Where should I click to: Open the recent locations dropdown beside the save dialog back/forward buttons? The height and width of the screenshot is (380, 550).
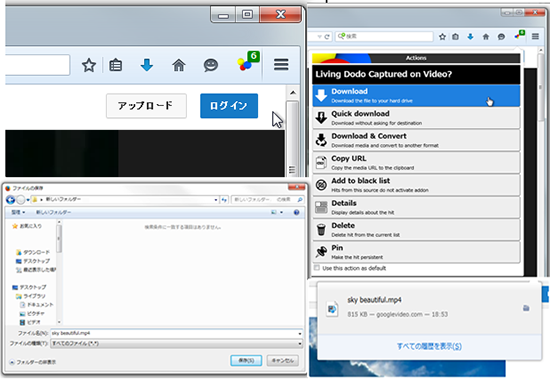point(28,200)
